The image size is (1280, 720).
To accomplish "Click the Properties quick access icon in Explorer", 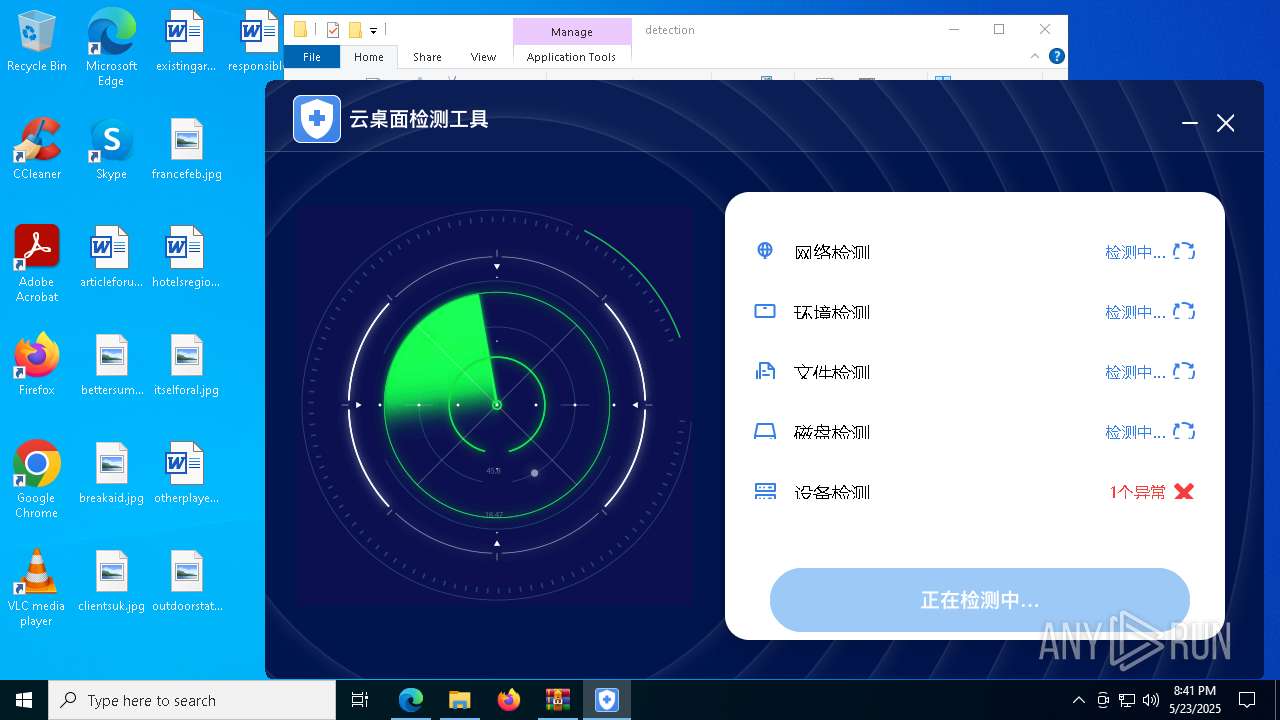I will (x=333, y=30).
